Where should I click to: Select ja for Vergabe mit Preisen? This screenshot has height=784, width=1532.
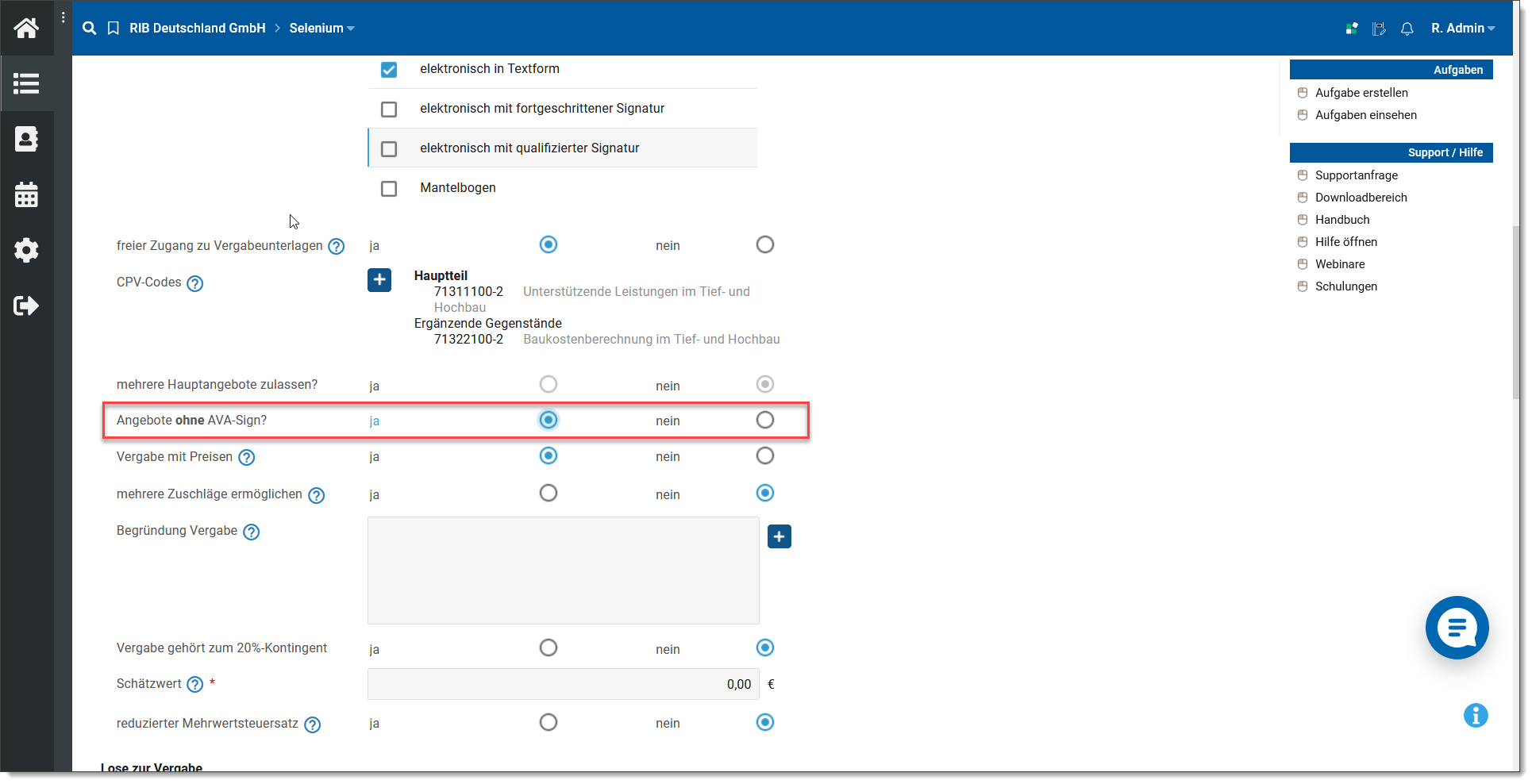coord(549,455)
